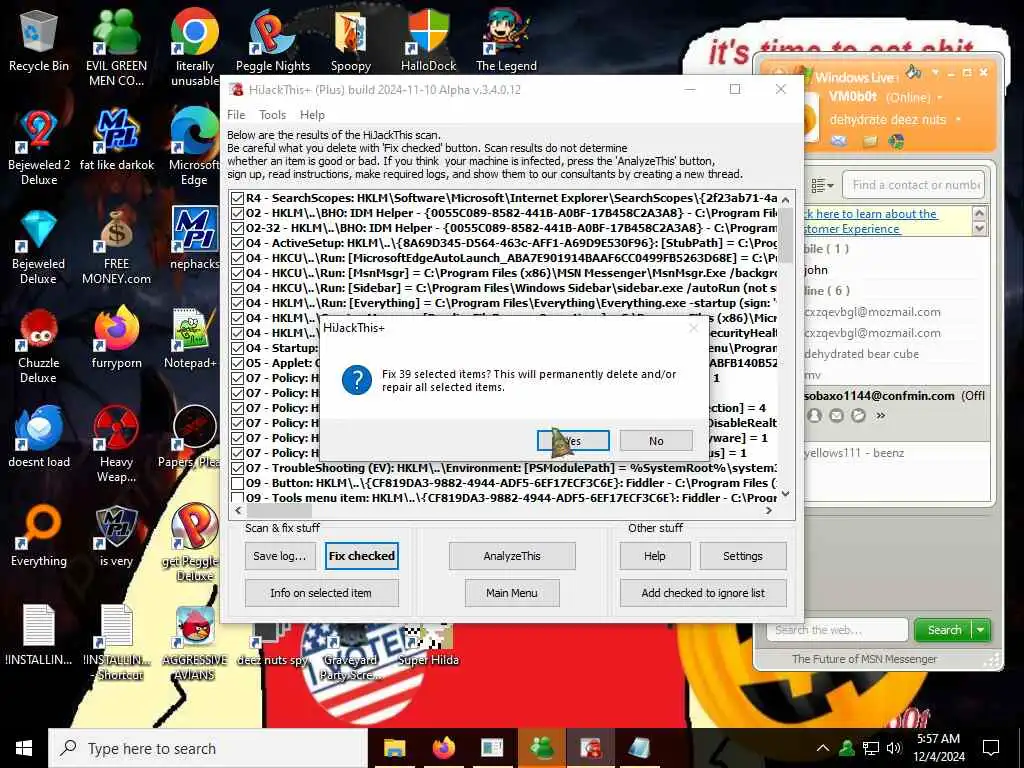Uncheck the O4 MsnMsgr Run entry
Screen dimensions: 1024x768
coord(237,274)
